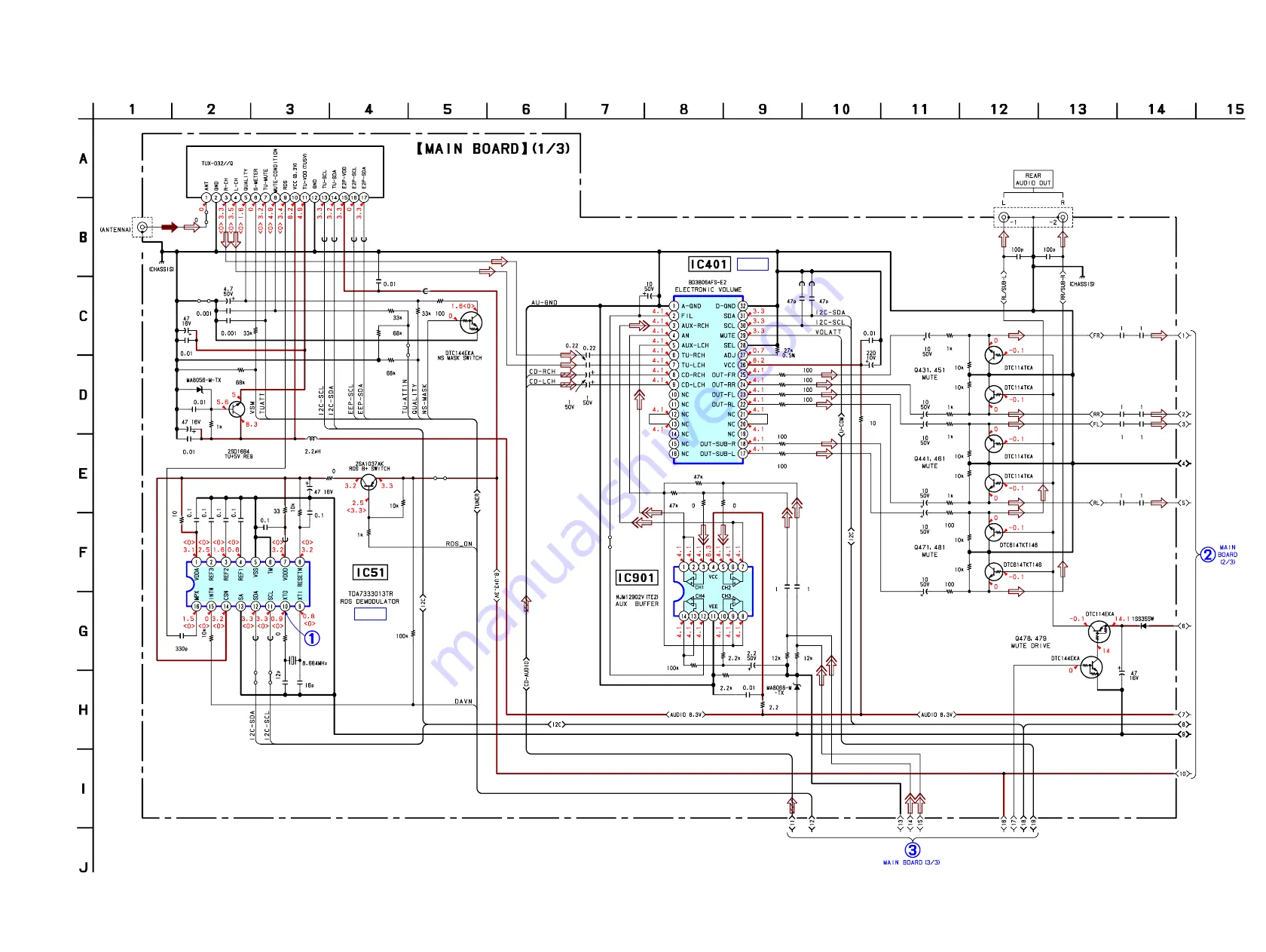Click column header 13 on the grid
1266x952 pixels.
pos(1078,109)
